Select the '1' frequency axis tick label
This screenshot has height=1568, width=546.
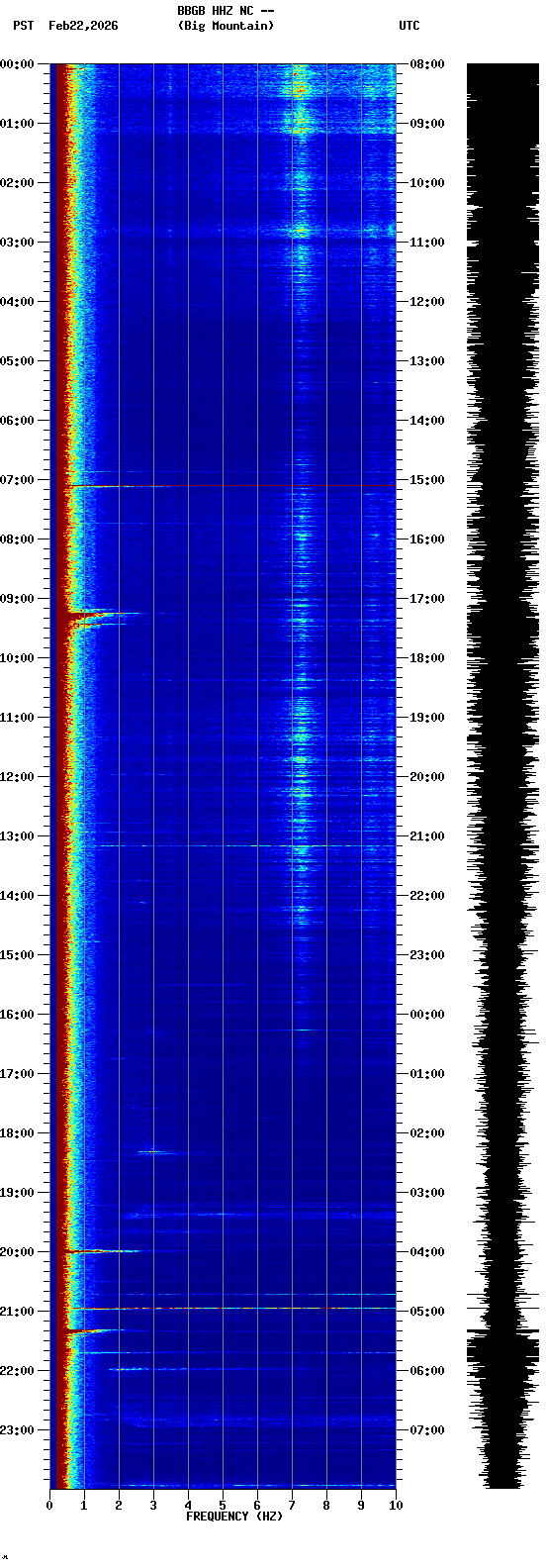pyautogui.click(x=84, y=1506)
